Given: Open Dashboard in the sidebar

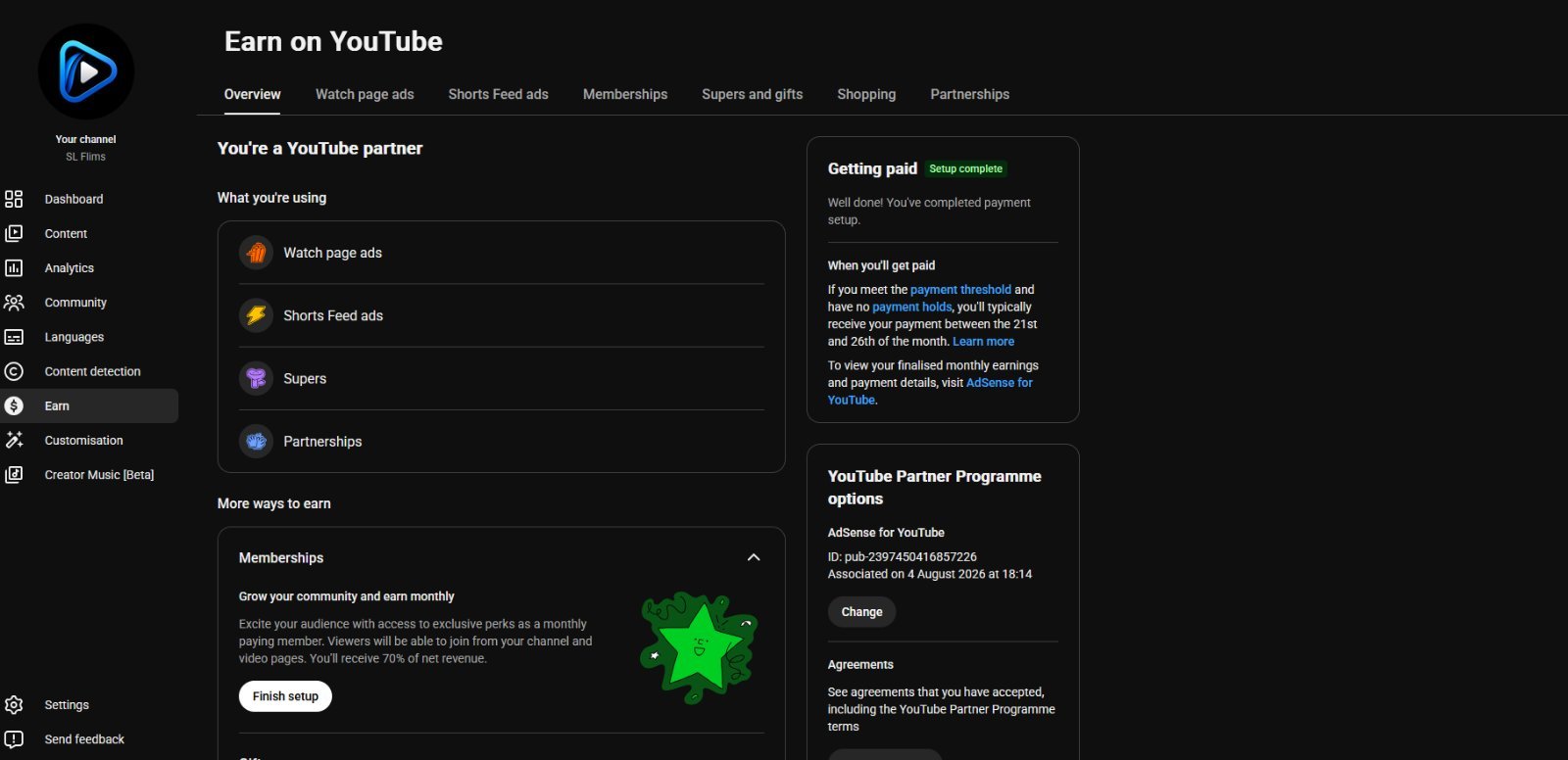Looking at the screenshot, I should click(x=73, y=199).
